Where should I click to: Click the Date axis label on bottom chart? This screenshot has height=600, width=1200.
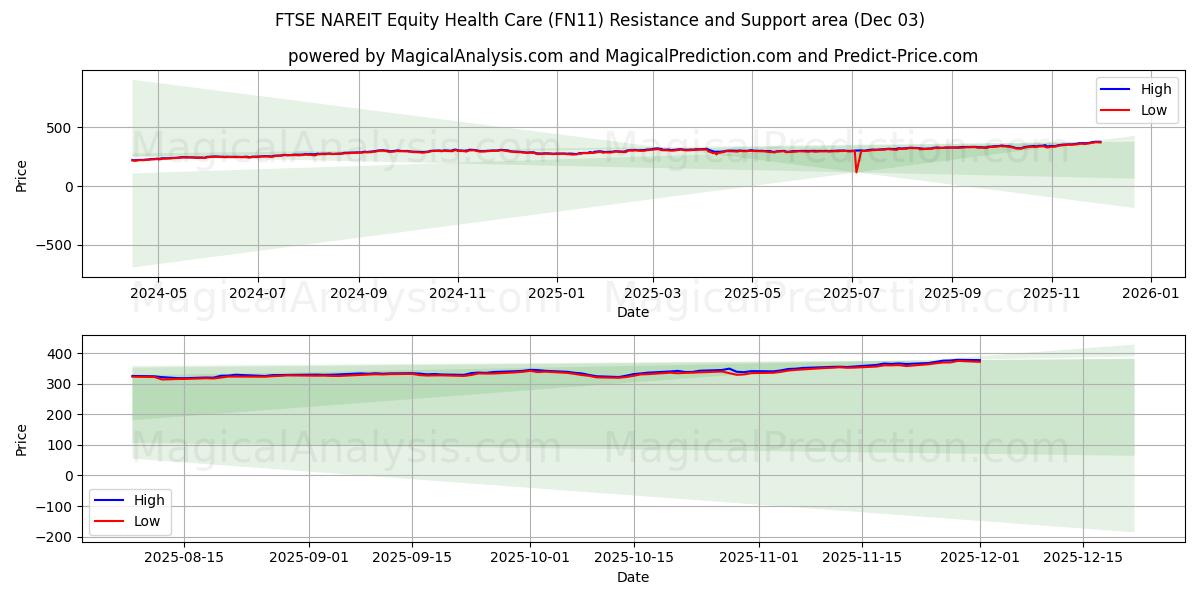point(635,577)
